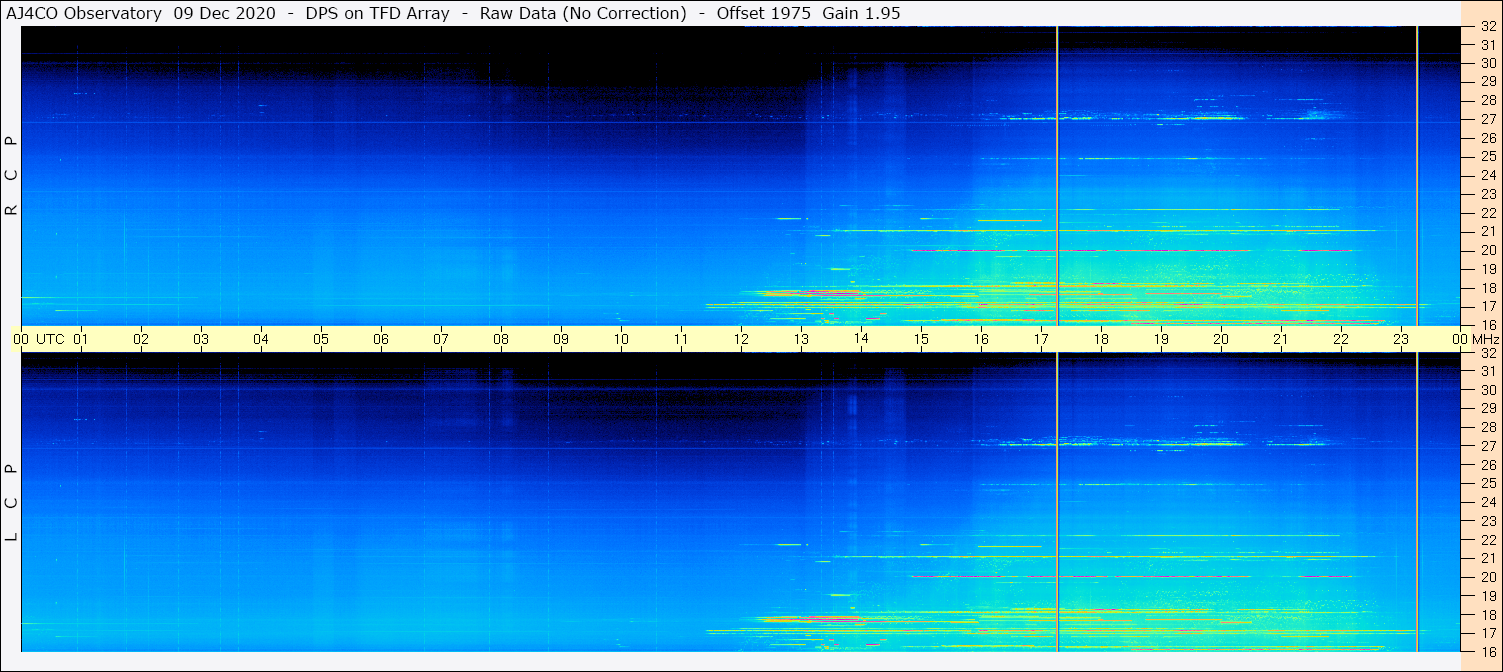This screenshot has height=672, width=1503.
Task: Click the 00 UTC start label on time axis
Action: (38, 339)
